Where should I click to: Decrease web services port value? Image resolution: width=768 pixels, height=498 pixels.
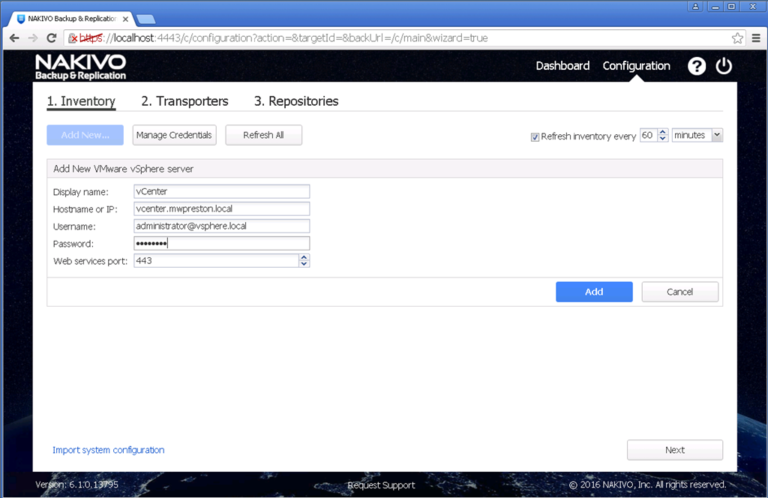304,264
